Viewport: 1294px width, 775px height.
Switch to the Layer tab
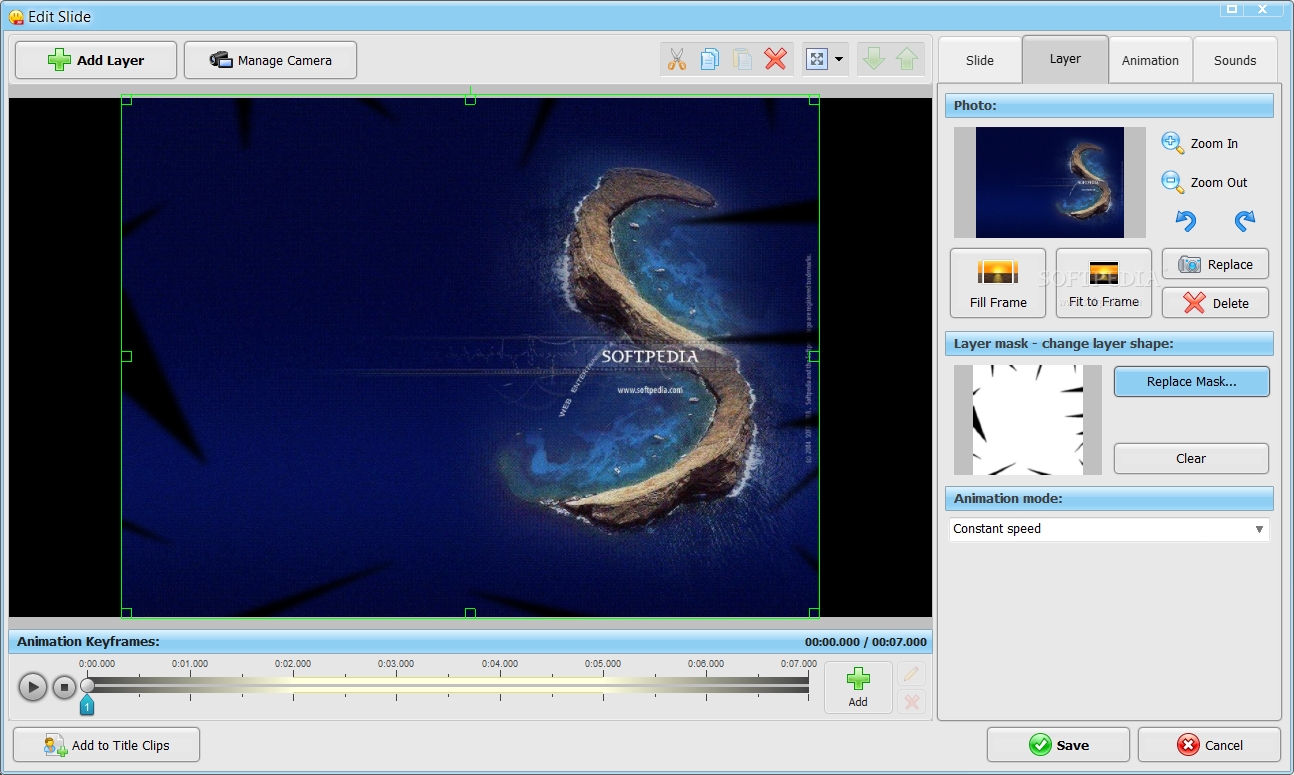pos(1065,59)
